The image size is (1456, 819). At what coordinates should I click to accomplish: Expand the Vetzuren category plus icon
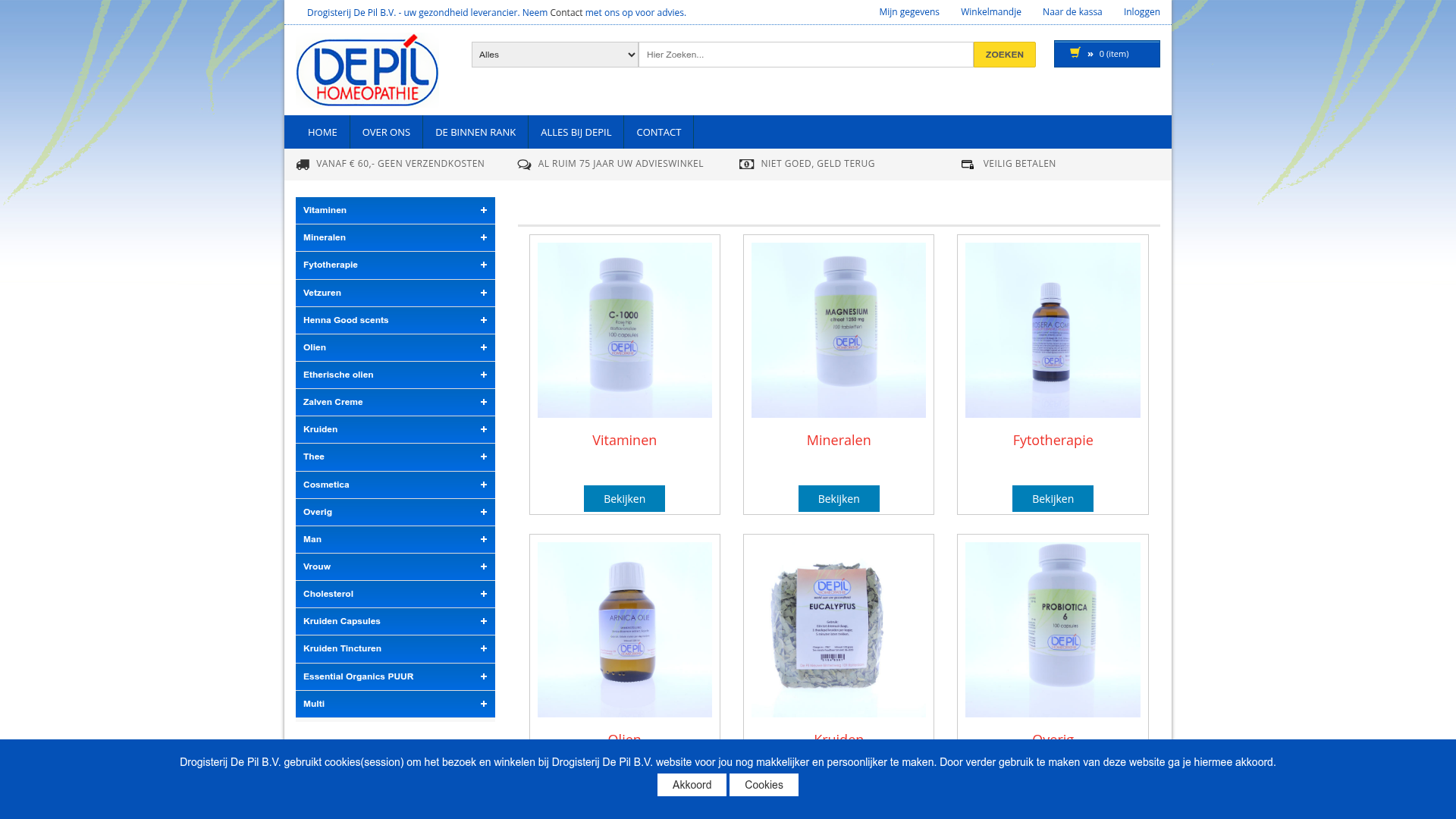pos(483,293)
